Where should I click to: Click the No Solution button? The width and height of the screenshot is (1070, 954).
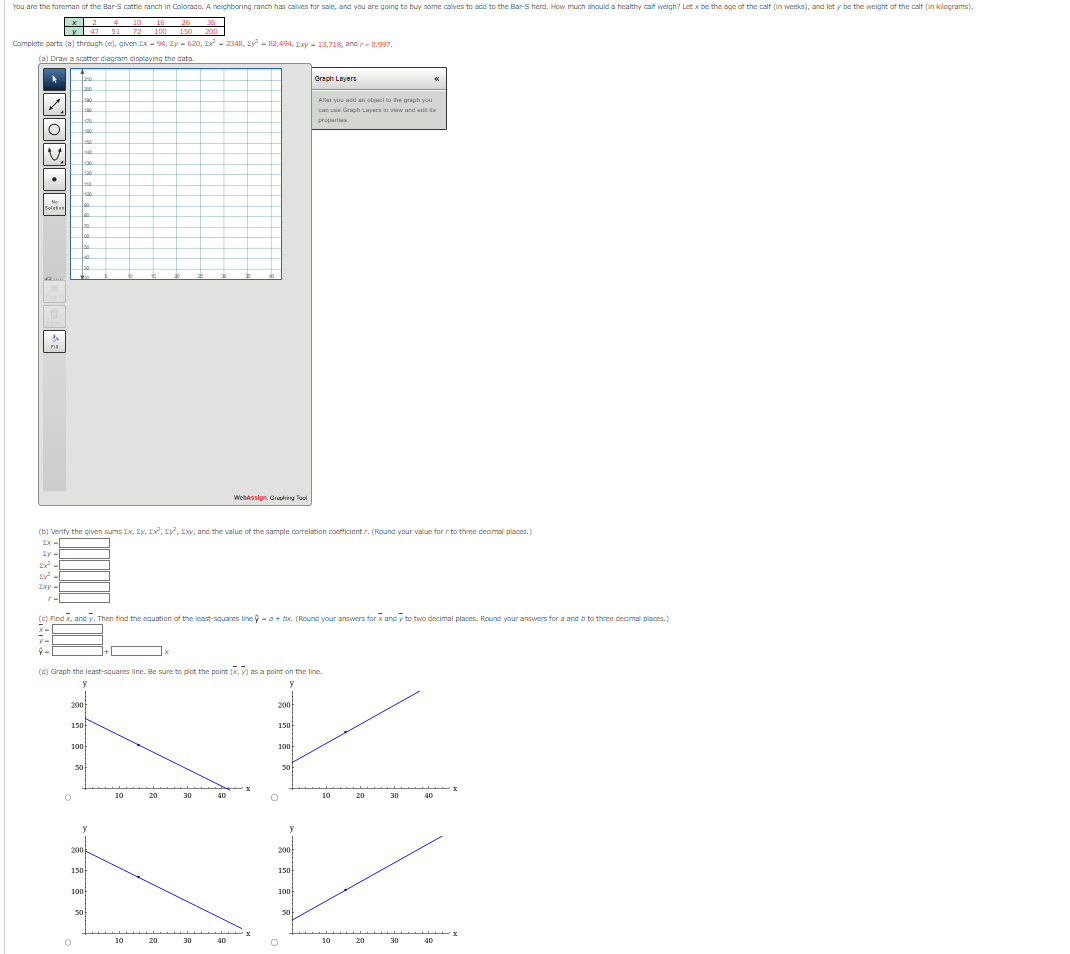click(x=54, y=204)
